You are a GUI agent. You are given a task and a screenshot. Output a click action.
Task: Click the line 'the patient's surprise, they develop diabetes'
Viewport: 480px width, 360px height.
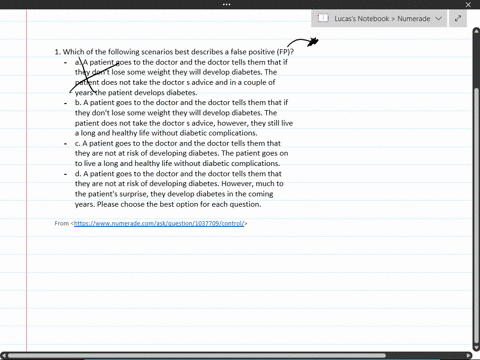pyautogui.click(x=174, y=194)
